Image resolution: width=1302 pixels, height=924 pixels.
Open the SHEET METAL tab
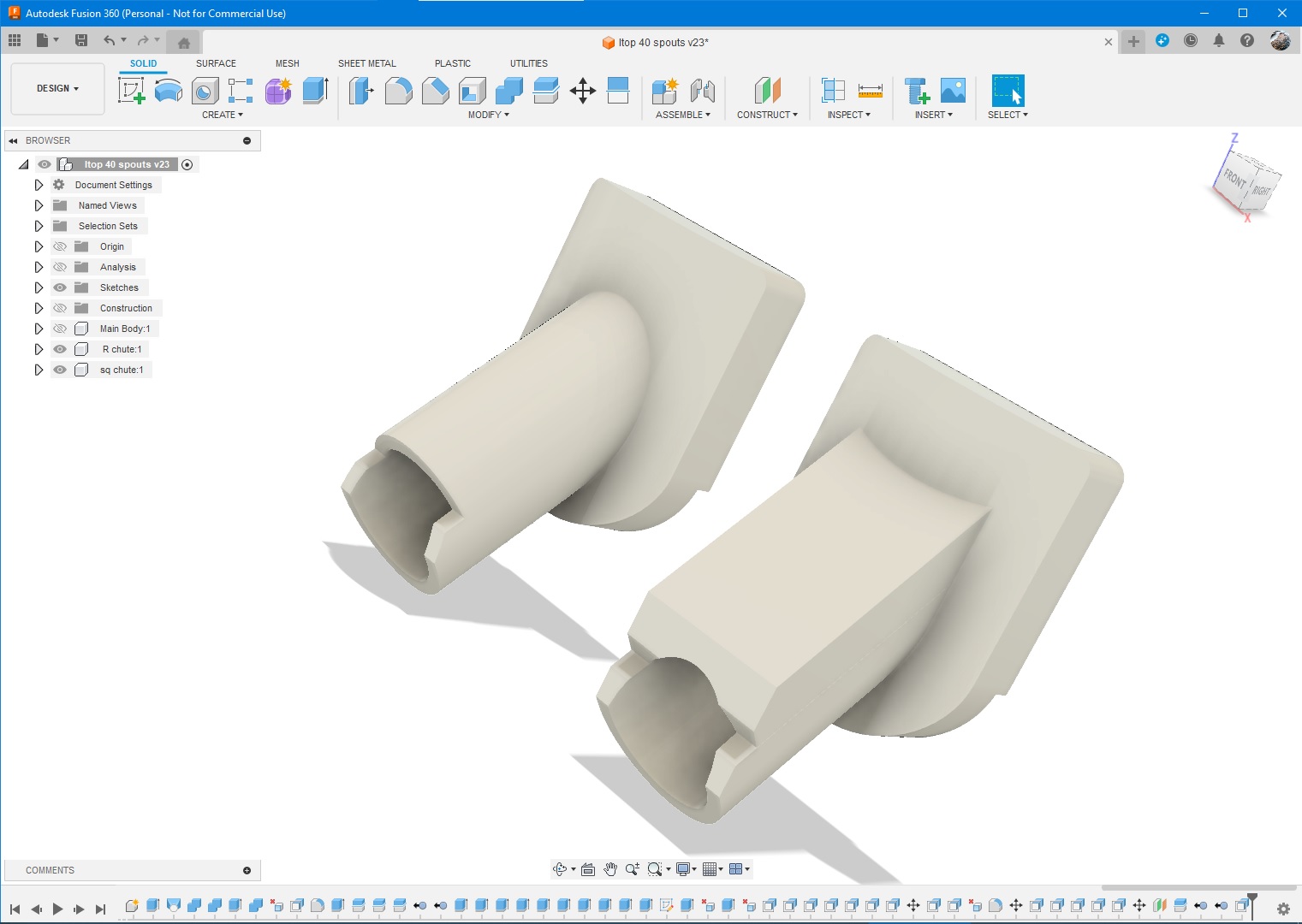(x=367, y=63)
